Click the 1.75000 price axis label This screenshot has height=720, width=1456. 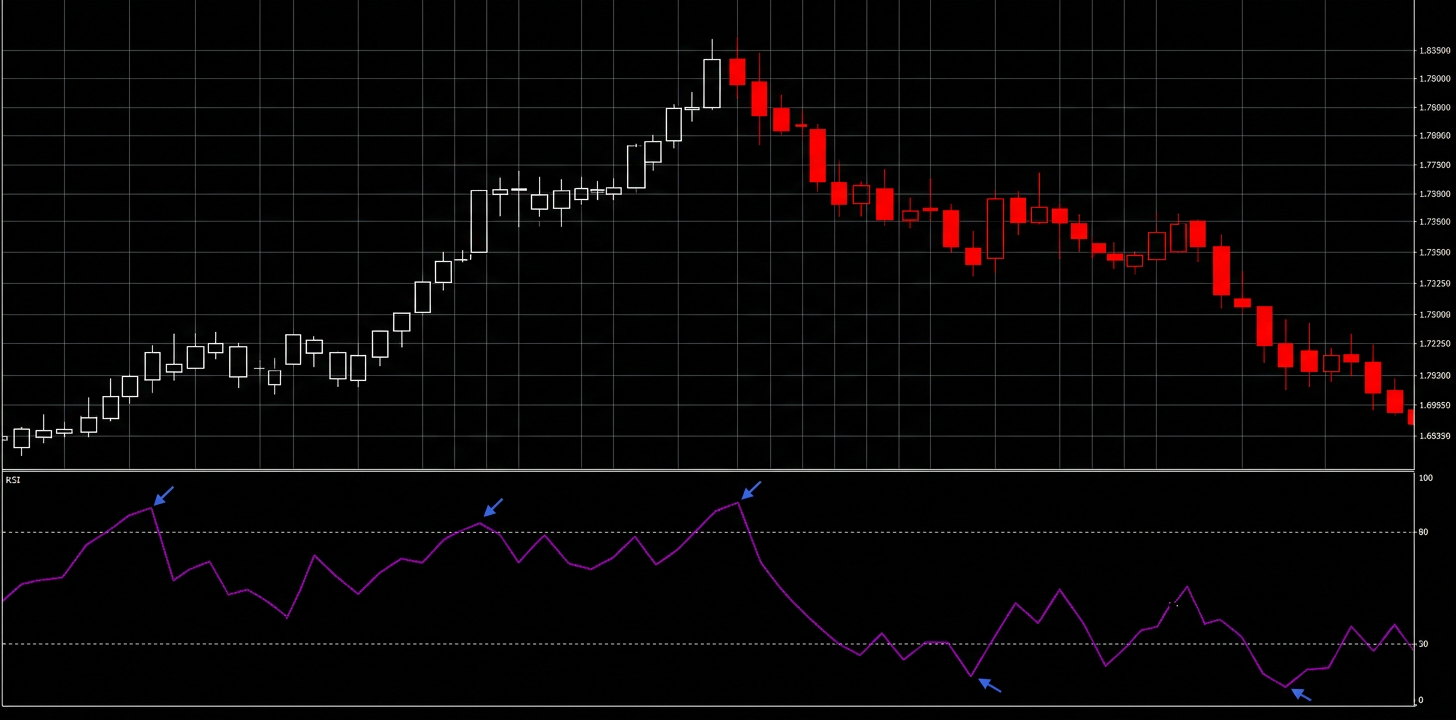click(x=1435, y=315)
